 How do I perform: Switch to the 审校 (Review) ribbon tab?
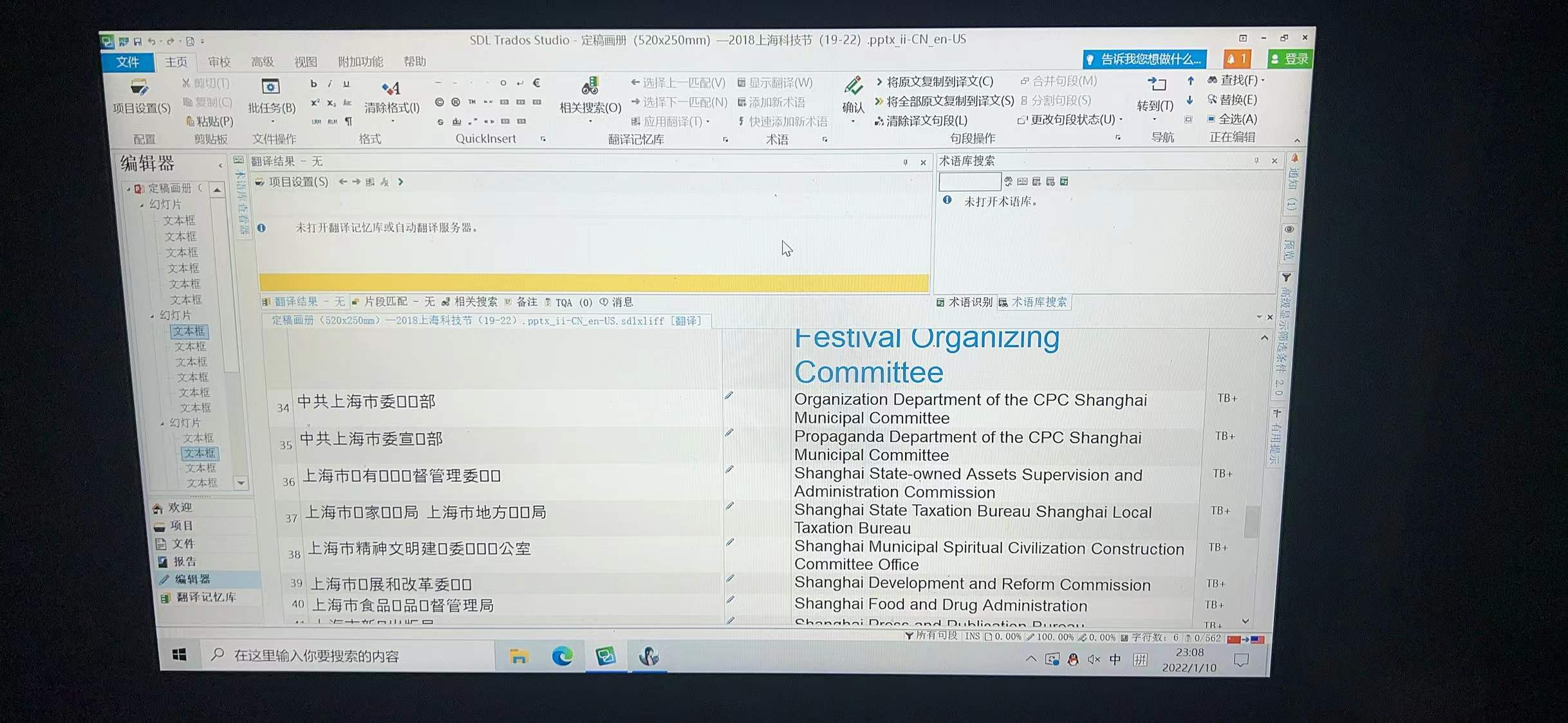point(219,62)
